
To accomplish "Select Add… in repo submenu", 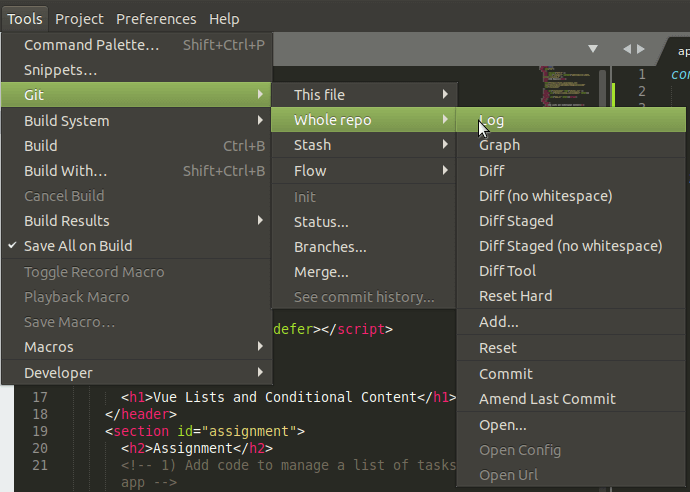I will coord(571,322).
